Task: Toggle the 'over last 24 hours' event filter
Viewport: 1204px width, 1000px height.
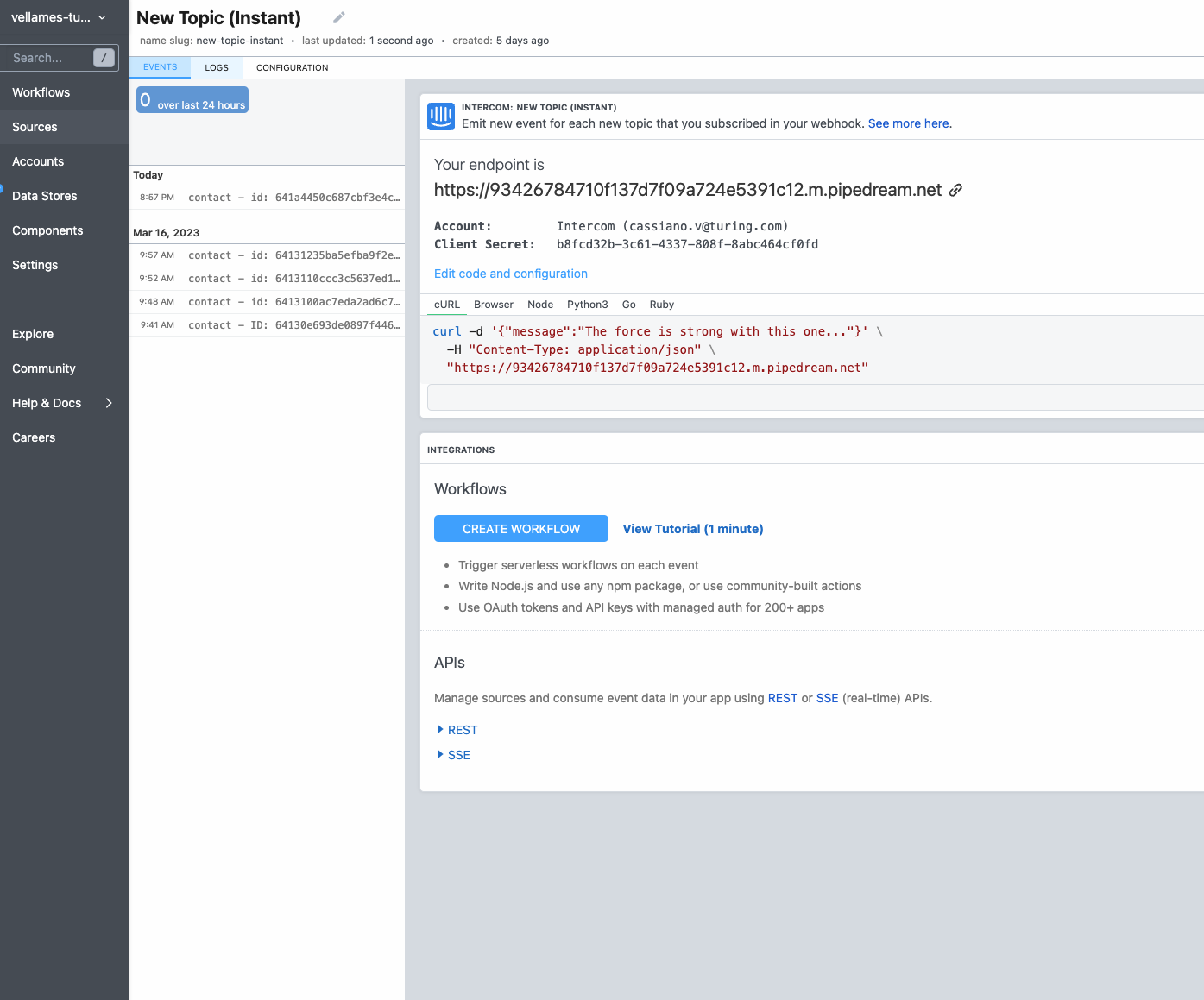Action: [x=192, y=99]
